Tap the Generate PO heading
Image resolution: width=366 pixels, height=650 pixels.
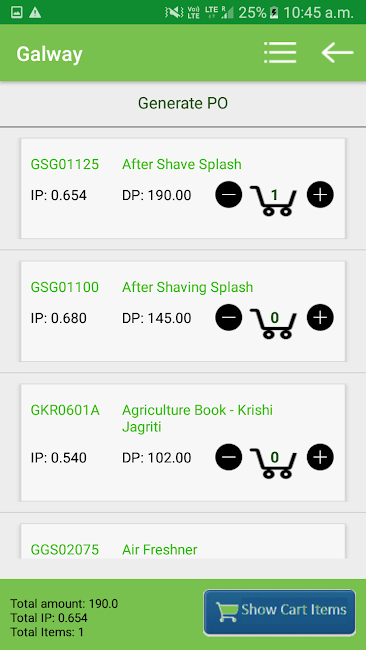pos(183,103)
